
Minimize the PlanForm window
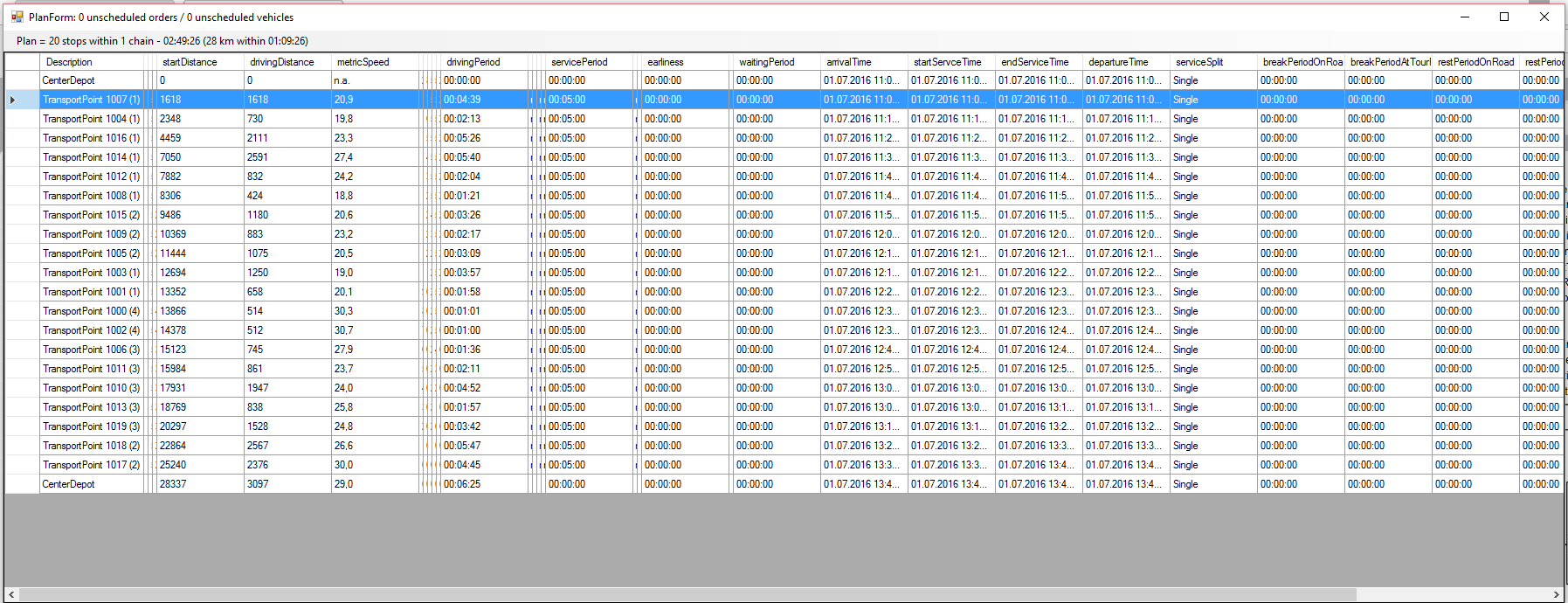pyautogui.click(x=1465, y=17)
